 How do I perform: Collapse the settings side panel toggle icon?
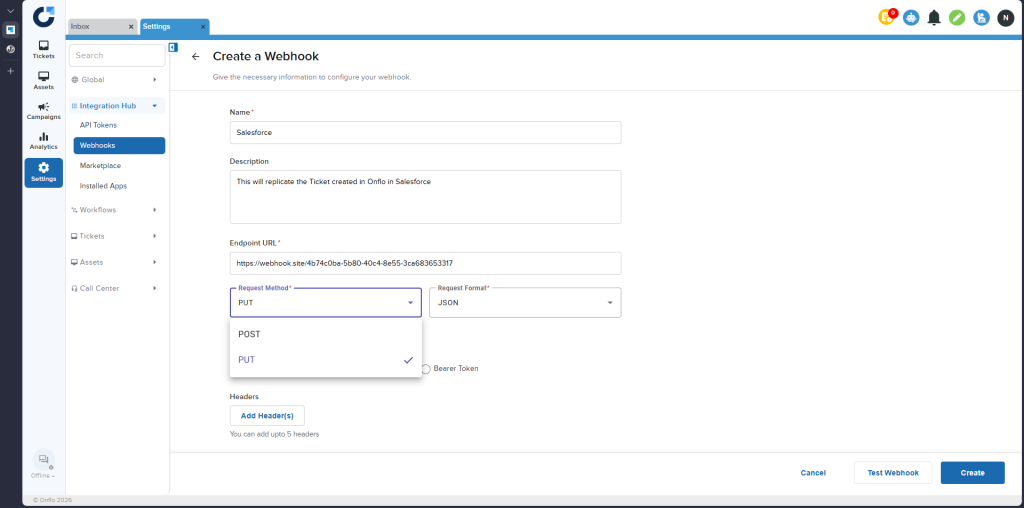tap(173, 47)
